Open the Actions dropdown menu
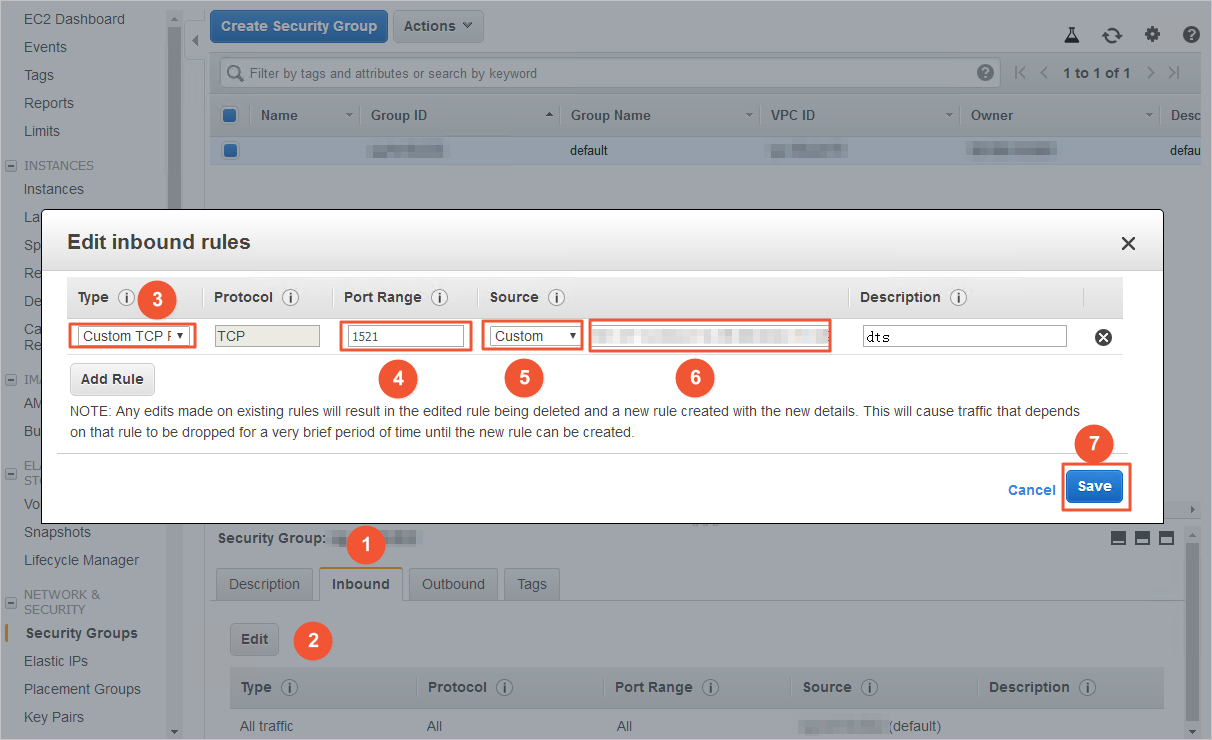The width and height of the screenshot is (1212, 740). tap(438, 26)
